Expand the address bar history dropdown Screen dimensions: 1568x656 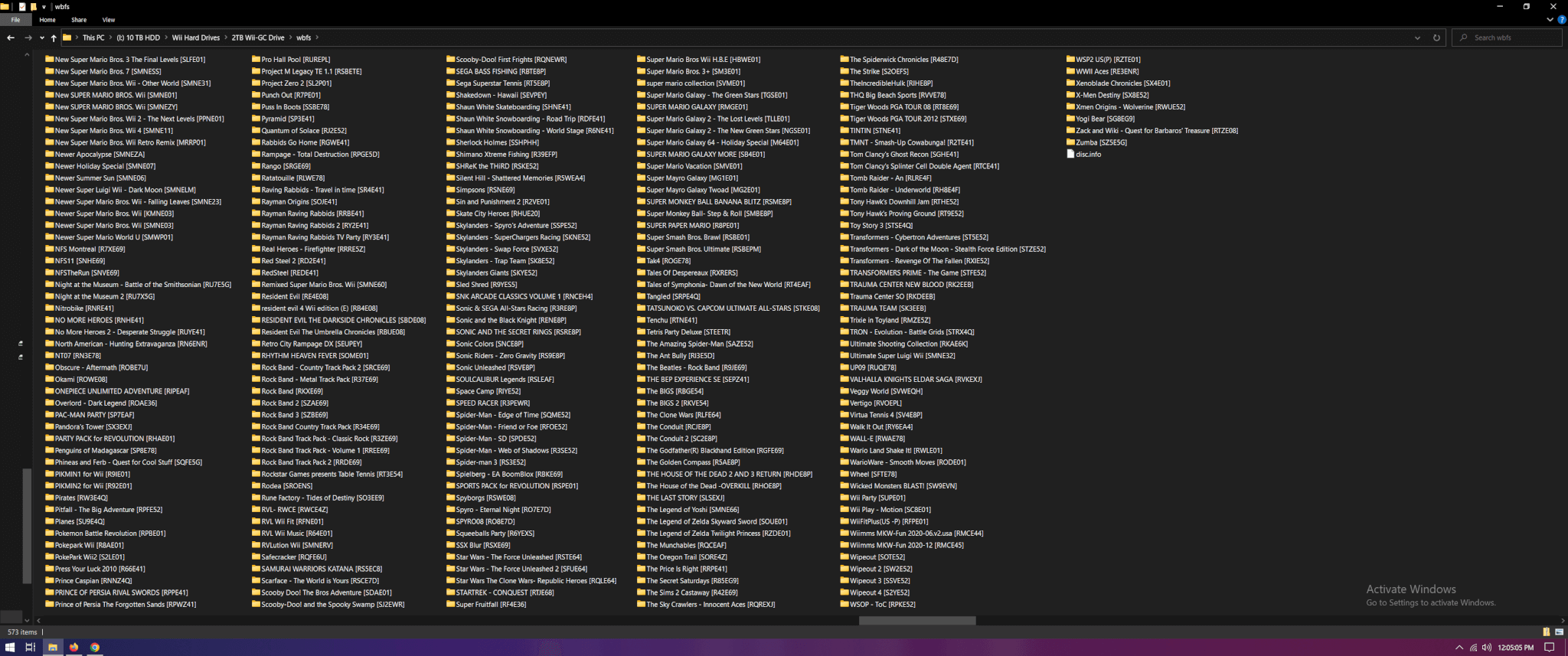pyautogui.click(x=1417, y=38)
